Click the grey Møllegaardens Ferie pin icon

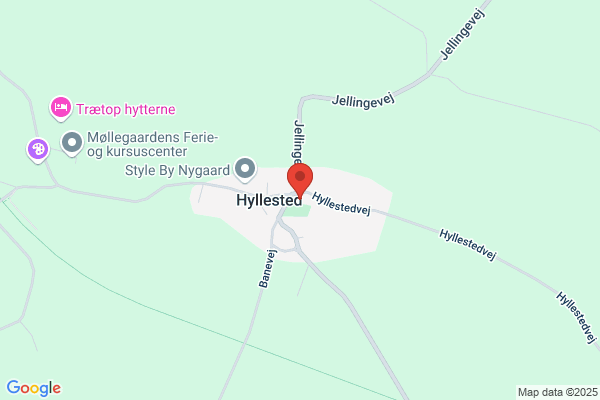click(x=72, y=144)
